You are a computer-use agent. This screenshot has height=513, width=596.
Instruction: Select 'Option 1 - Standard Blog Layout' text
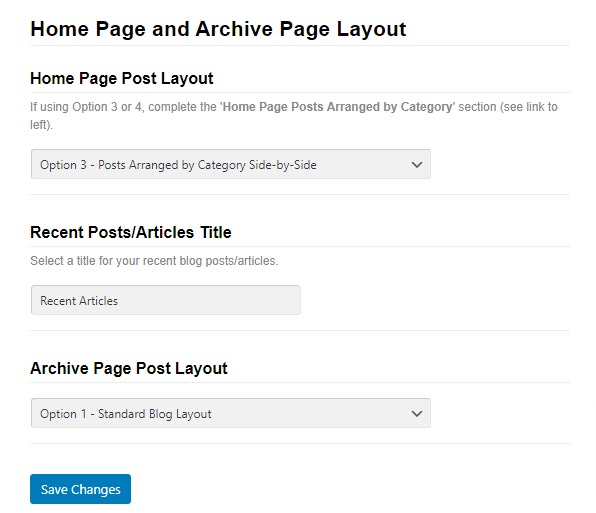(126, 414)
